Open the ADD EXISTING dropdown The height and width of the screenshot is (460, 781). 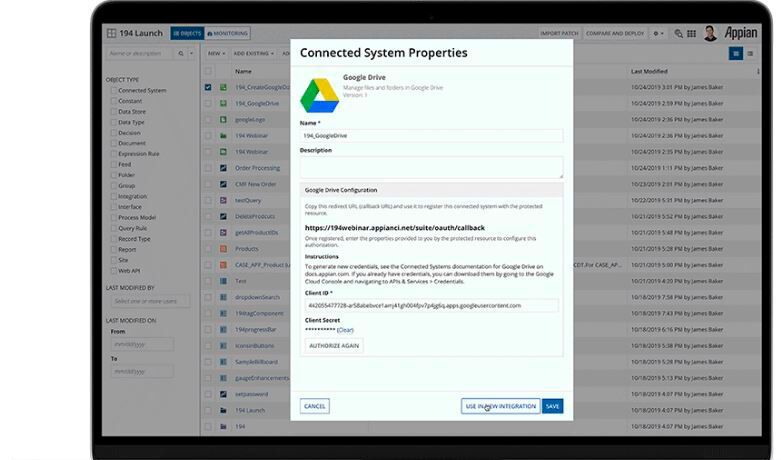[x=254, y=53]
